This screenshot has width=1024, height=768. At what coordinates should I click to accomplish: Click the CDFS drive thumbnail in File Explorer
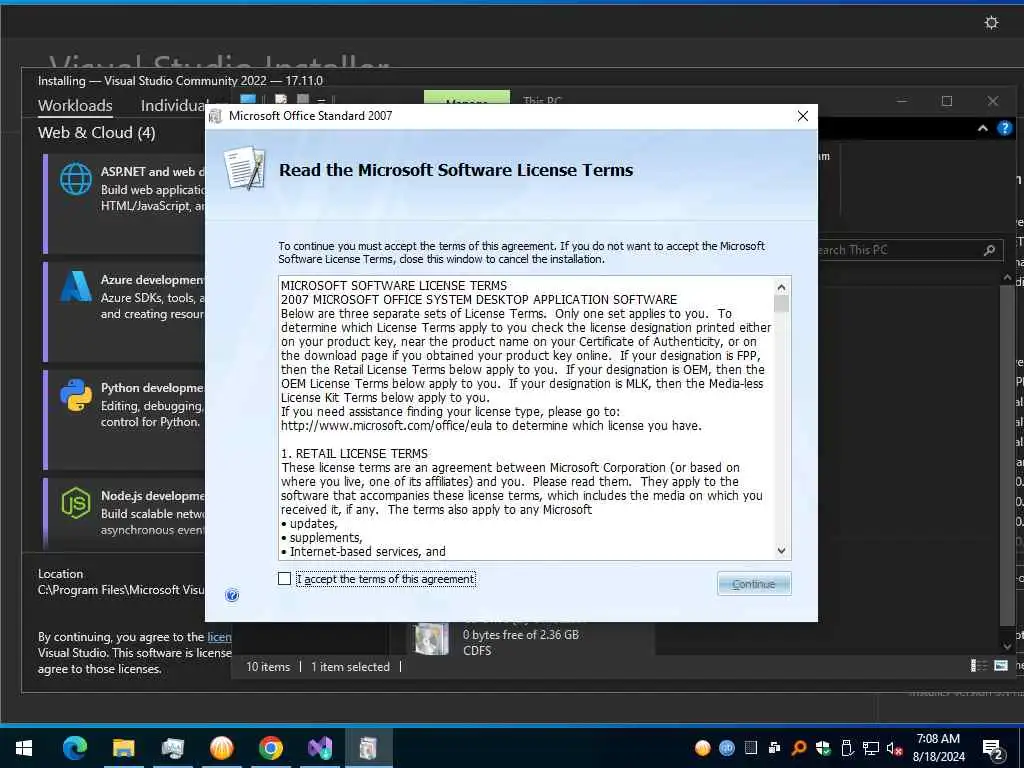click(431, 639)
